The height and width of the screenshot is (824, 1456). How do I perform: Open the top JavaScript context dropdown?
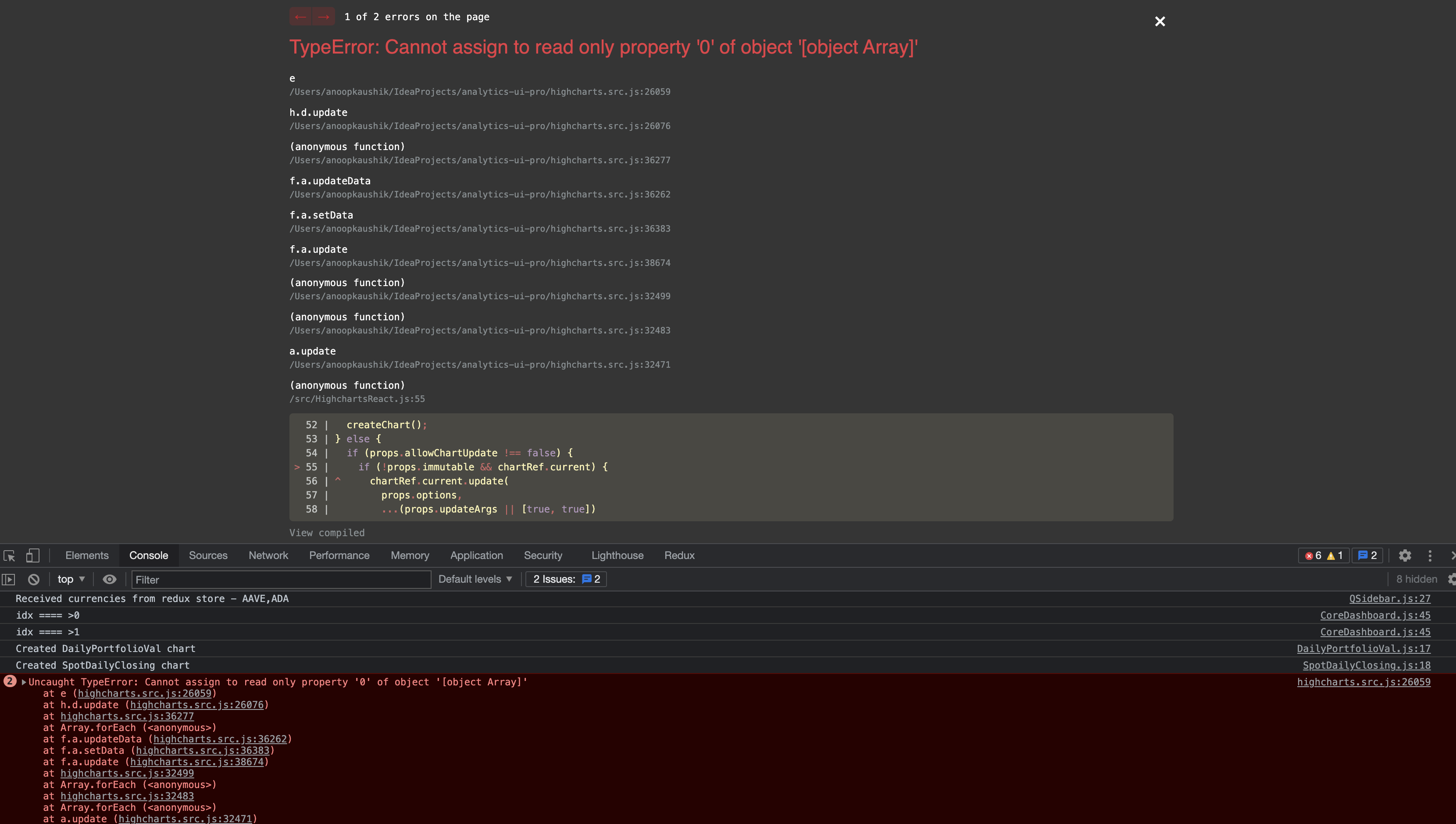click(x=71, y=580)
